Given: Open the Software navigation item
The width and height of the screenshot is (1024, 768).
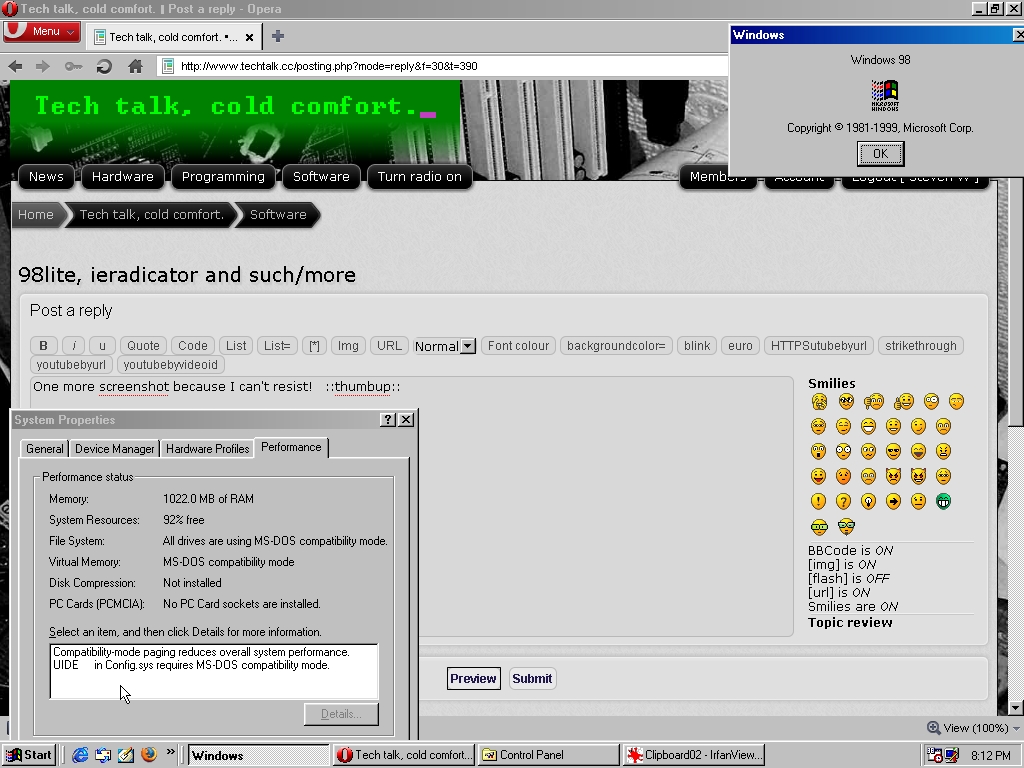Looking at the screenshot, I should (x=321, y=176).
